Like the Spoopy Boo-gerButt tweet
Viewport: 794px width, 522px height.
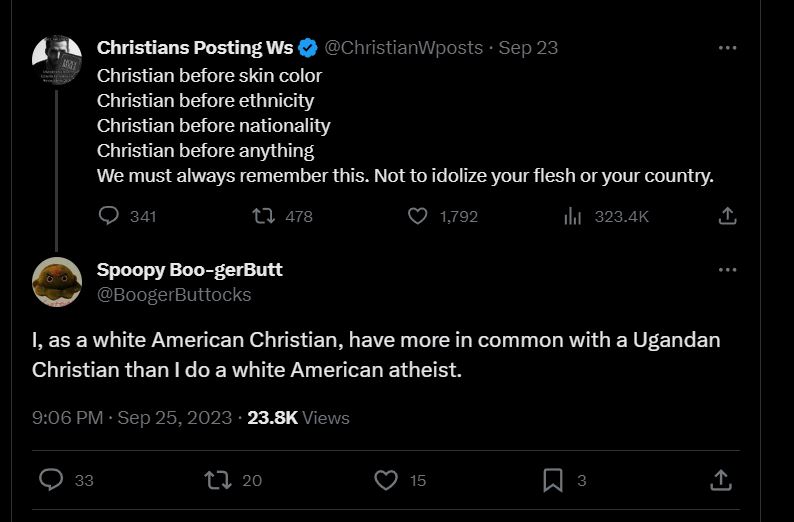(x=386, y=480)
